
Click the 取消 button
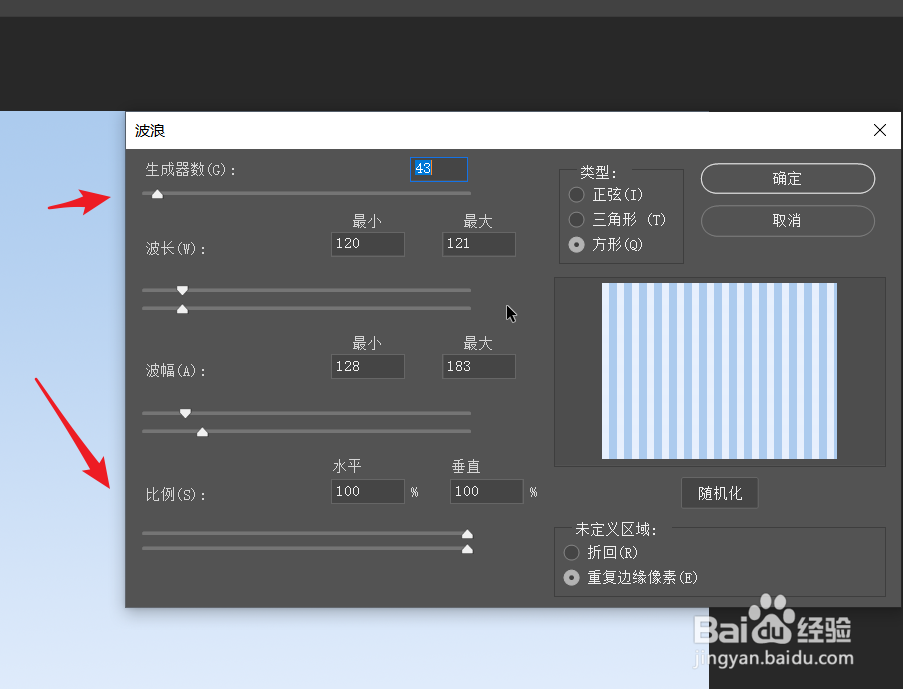click(x=787, y=221)
